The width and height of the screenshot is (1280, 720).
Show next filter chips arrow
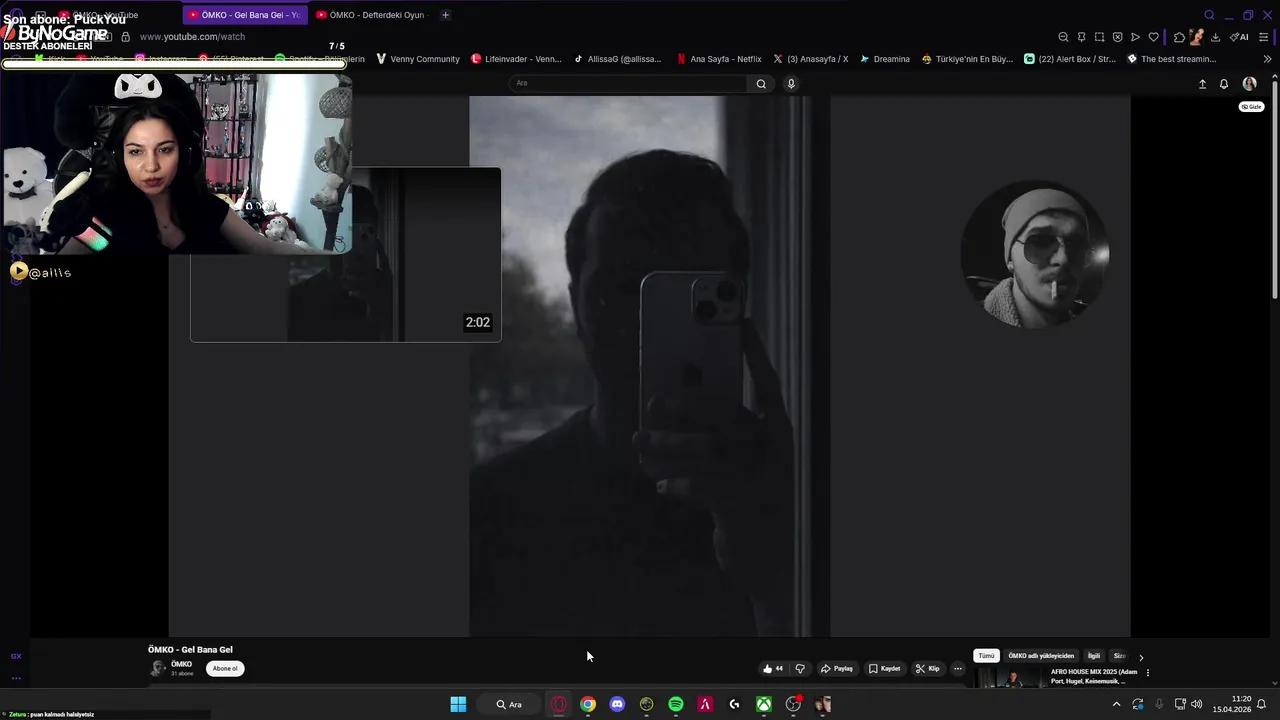coord(1141,657)
